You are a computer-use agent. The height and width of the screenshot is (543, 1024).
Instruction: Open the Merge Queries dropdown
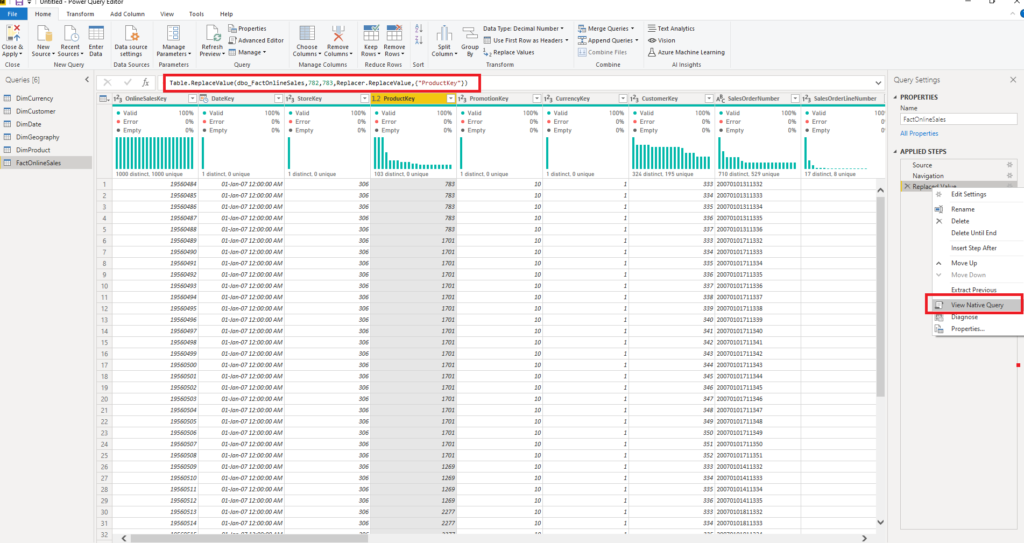(606, 29)
